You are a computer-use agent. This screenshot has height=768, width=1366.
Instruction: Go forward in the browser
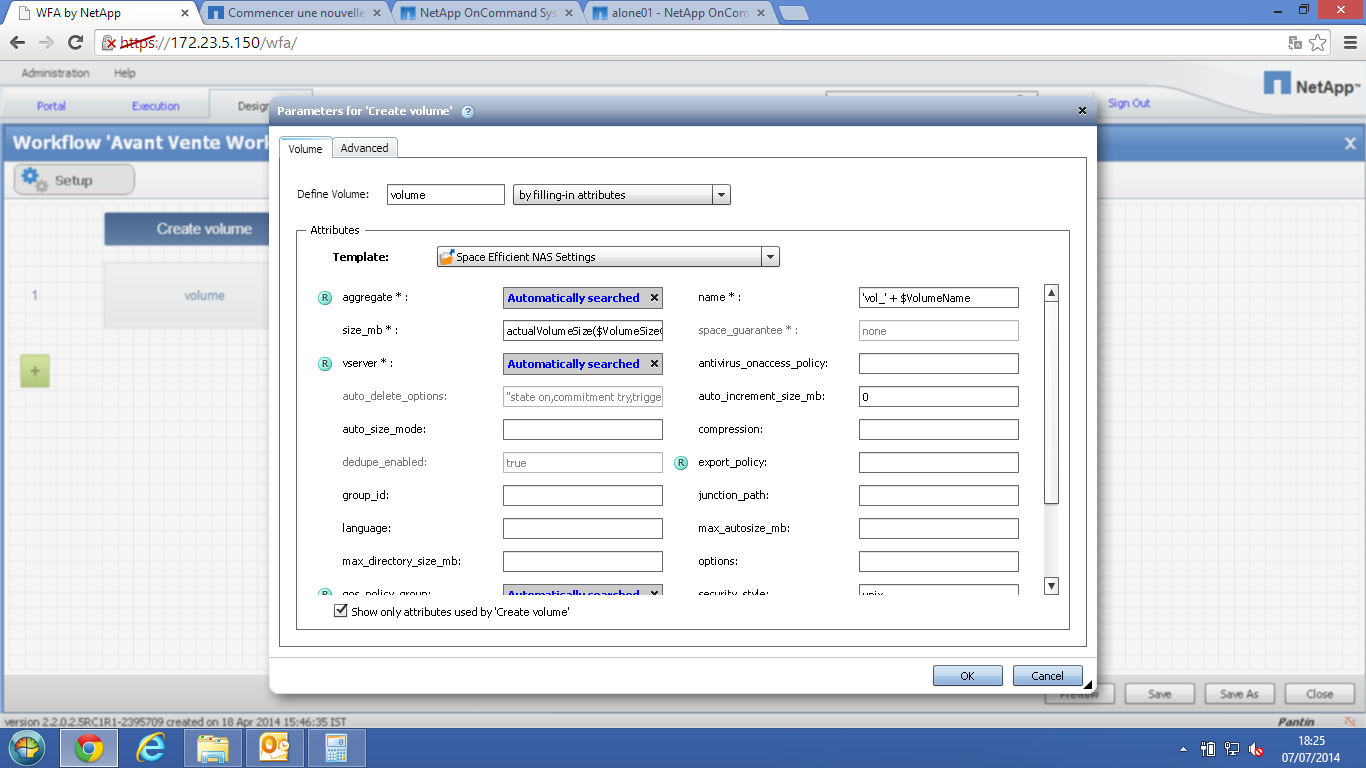[46, 43]
